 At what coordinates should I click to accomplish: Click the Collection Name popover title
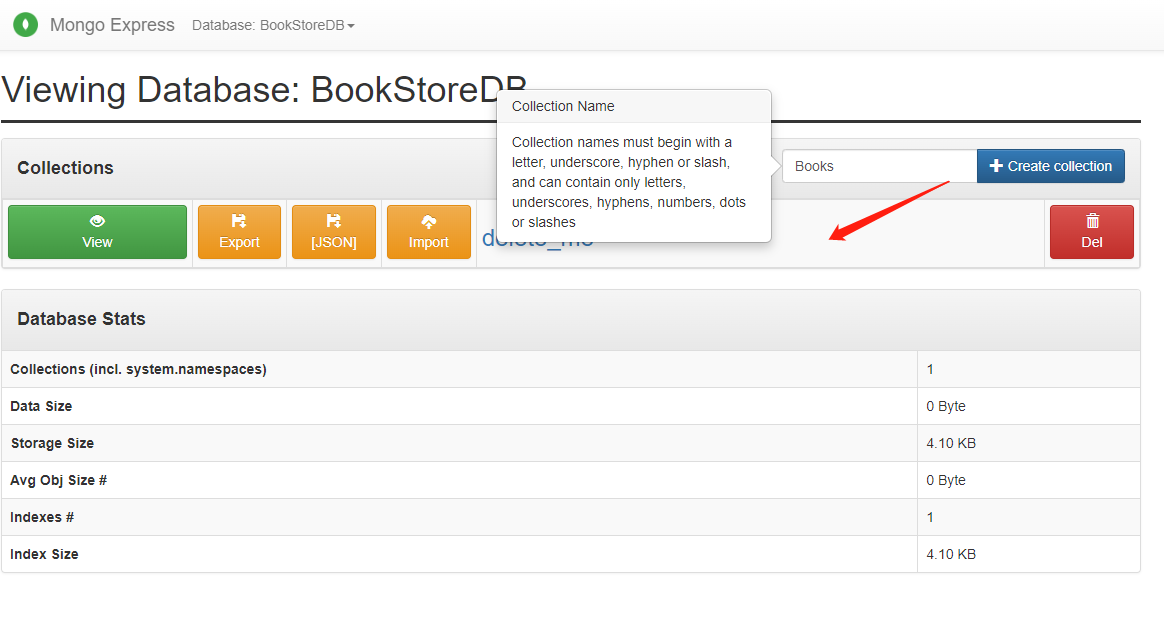563,106
